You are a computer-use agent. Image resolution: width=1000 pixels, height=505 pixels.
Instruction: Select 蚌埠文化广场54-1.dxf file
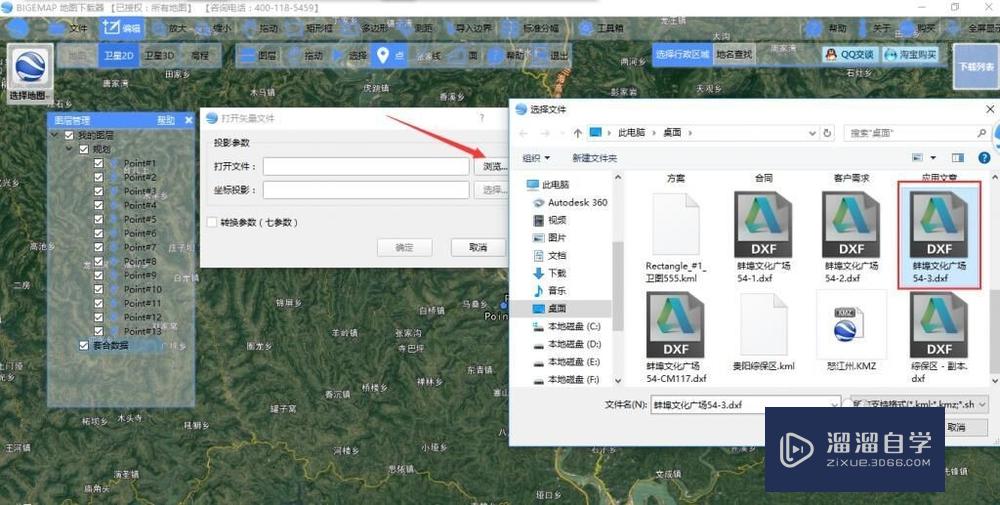tap(763, 238)
